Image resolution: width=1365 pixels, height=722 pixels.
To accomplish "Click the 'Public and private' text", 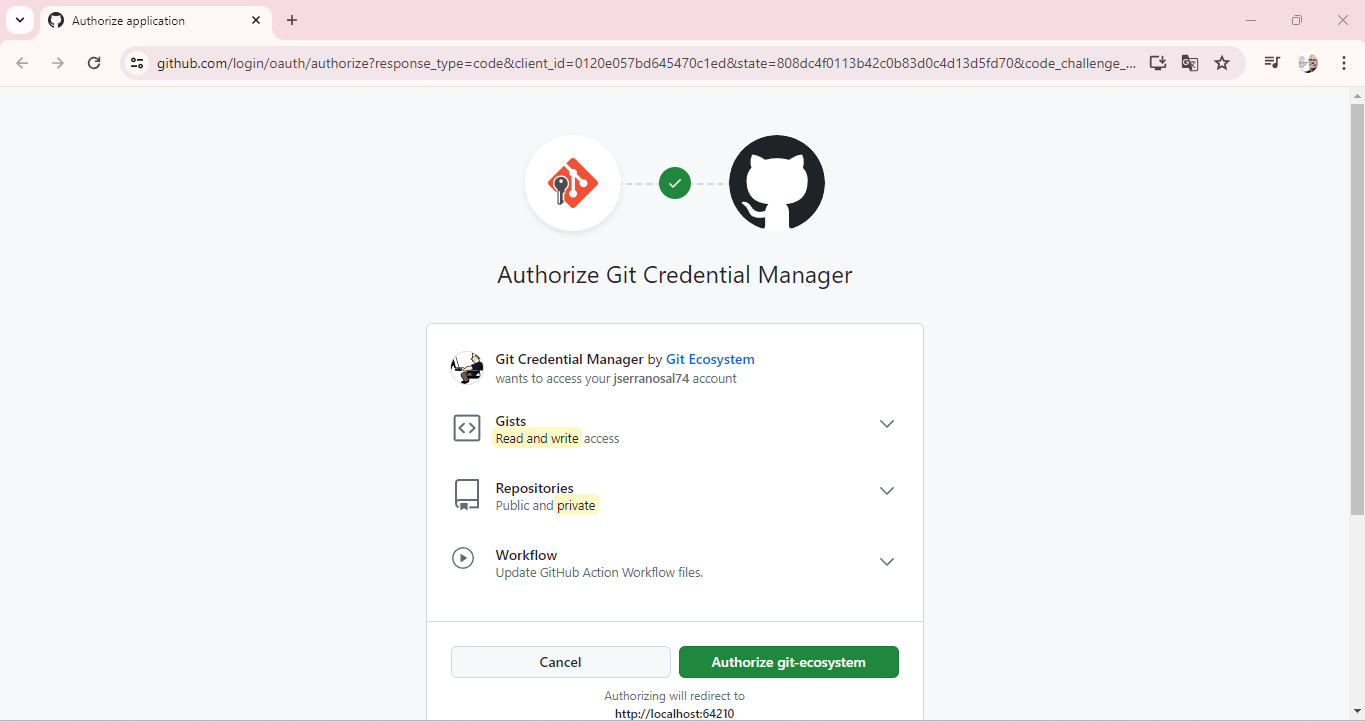I will point(546,505).
